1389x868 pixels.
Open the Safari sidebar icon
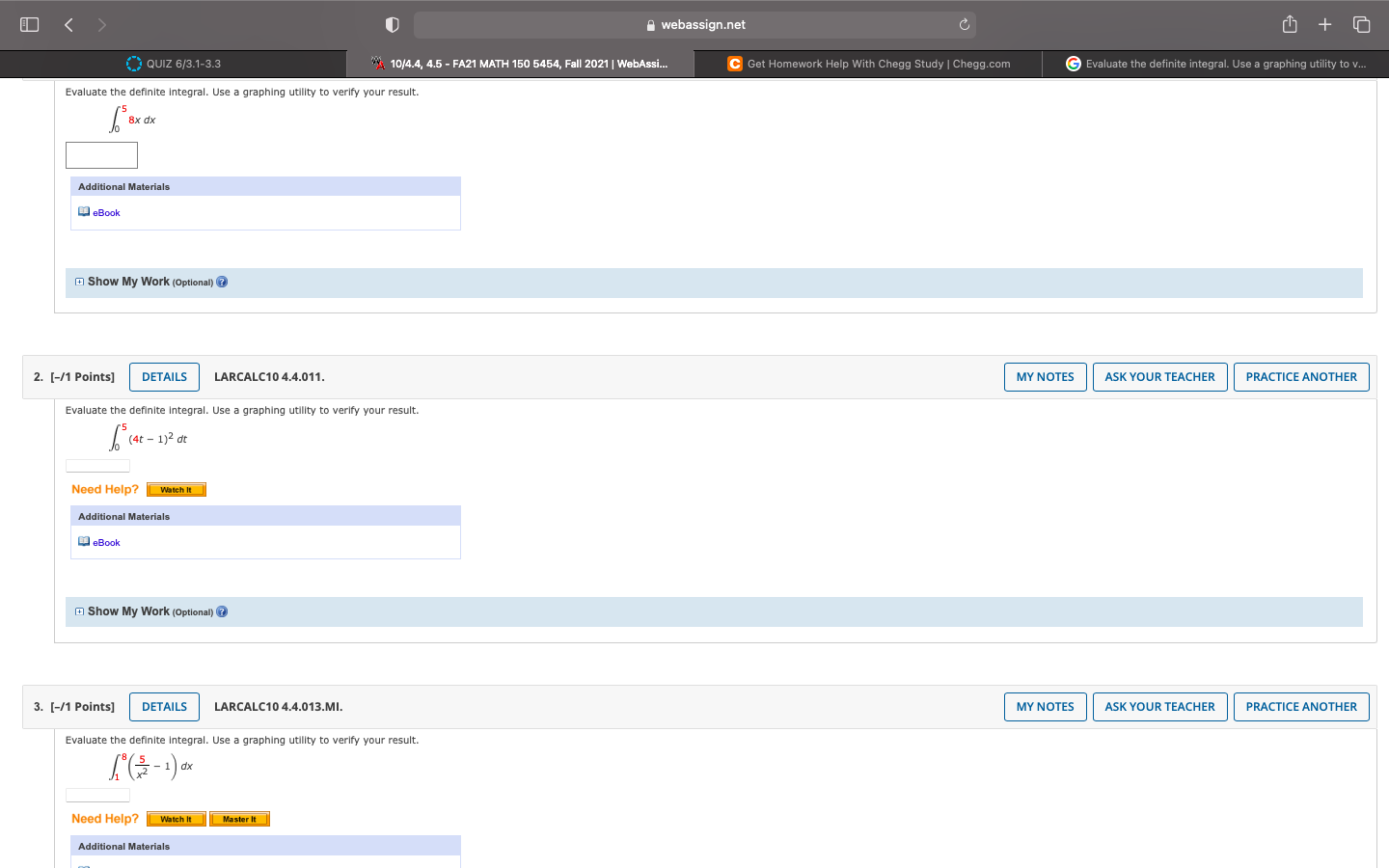point(29,24)
